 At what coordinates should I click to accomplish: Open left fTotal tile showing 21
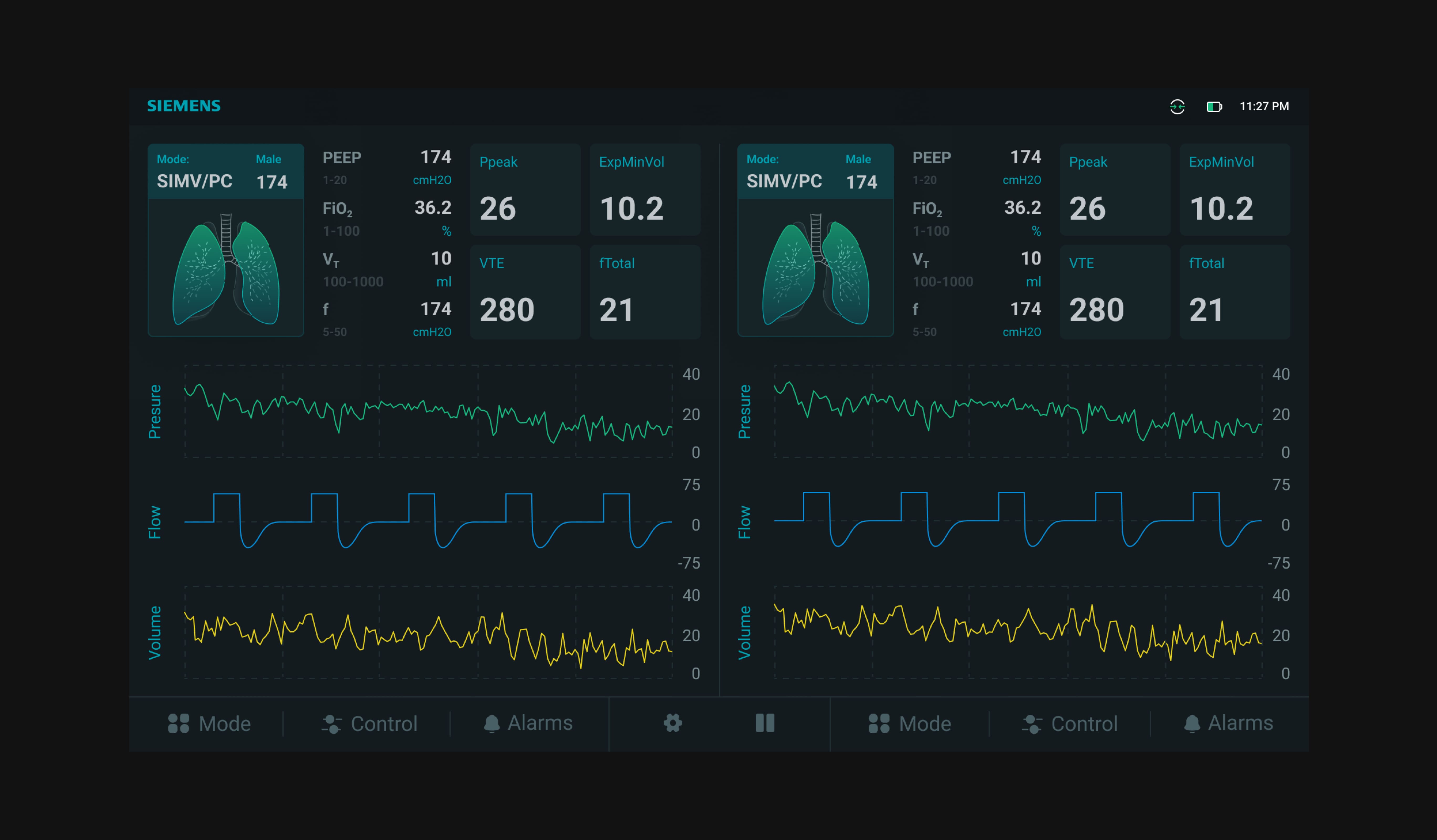click(645, 292)
